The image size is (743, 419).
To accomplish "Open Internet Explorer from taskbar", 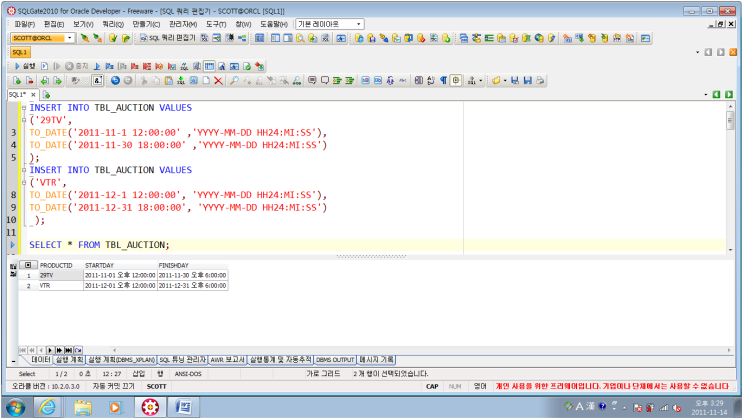I will tap(47, 407).
